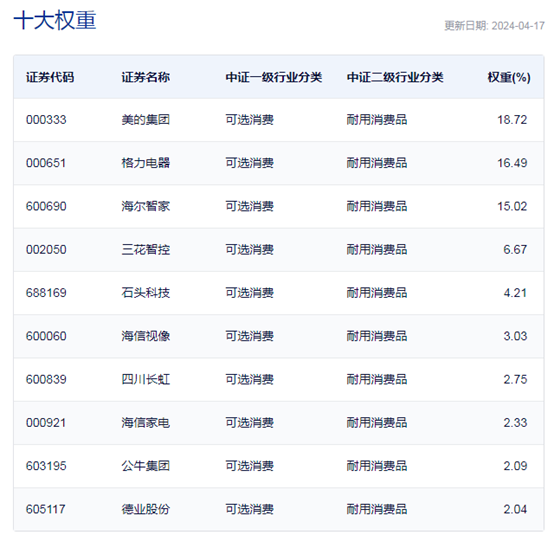Select stock name 石头科技
Image resolution: width=554 pixels, height=535 pixels.
coord(146,293)
